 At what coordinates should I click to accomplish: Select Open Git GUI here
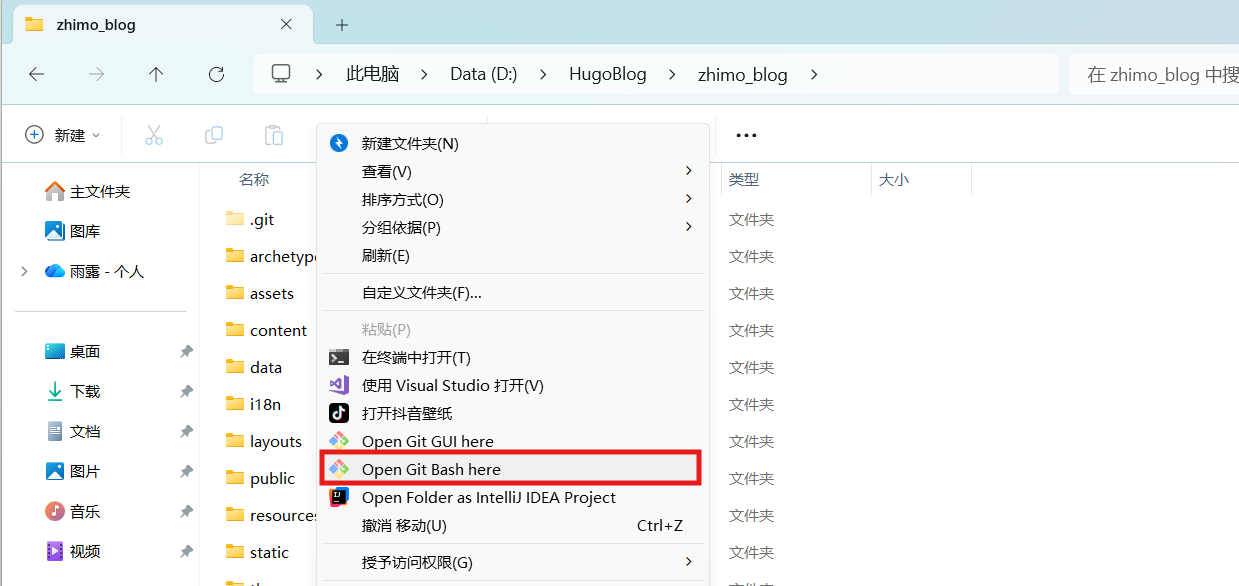click(427, 441)
